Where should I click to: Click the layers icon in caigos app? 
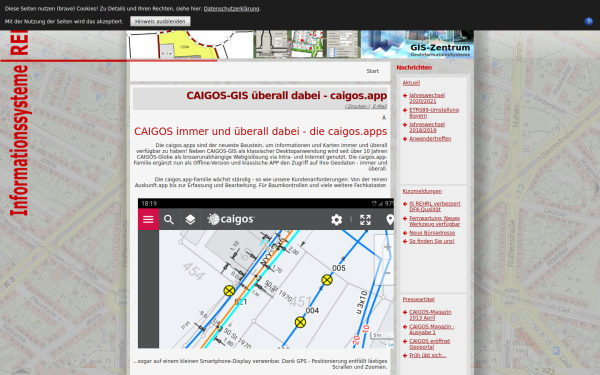click(190, 220)
